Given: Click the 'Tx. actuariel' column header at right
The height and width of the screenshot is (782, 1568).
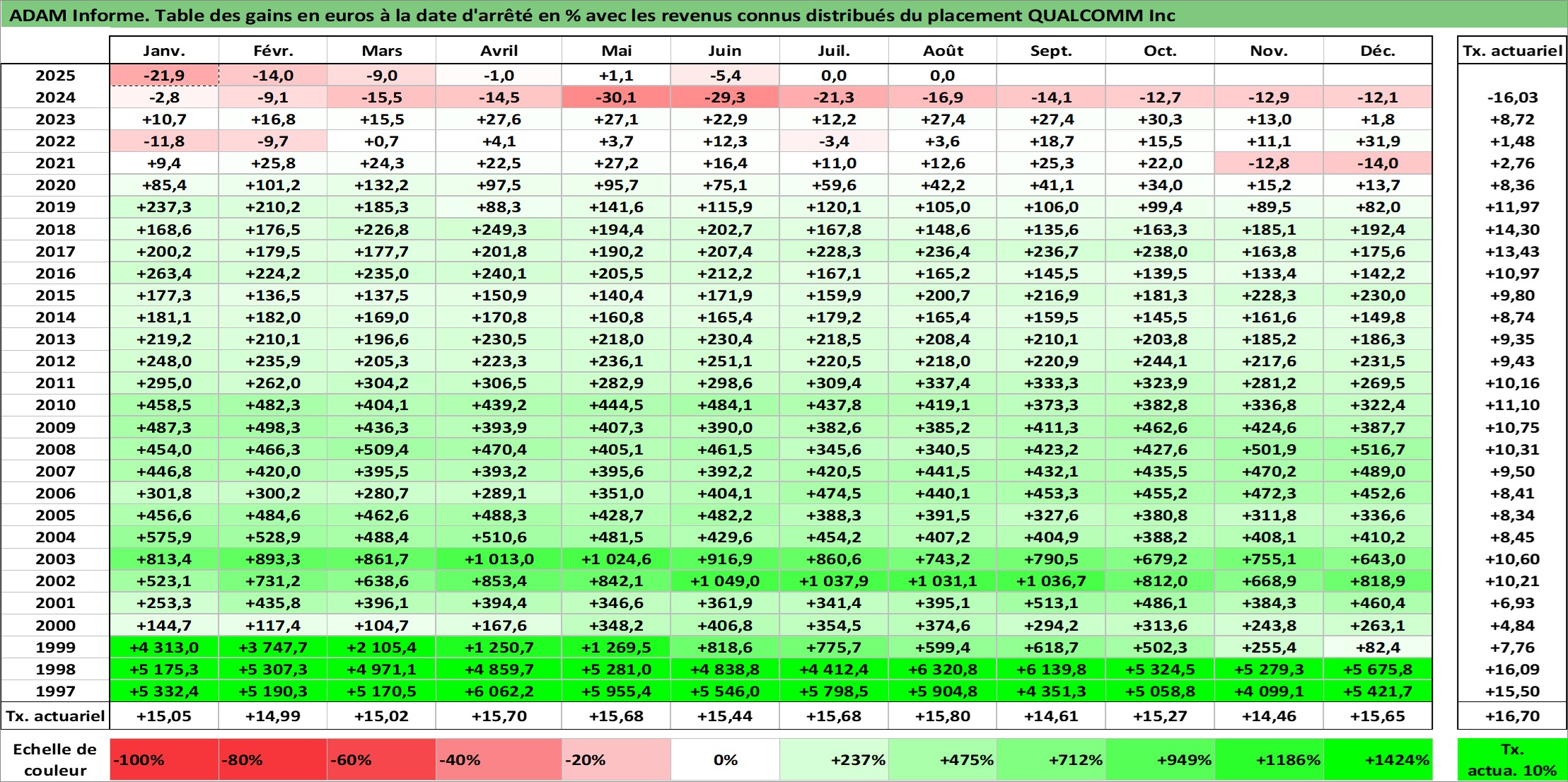Looking at the screenshot, I should coord(1512,50).
